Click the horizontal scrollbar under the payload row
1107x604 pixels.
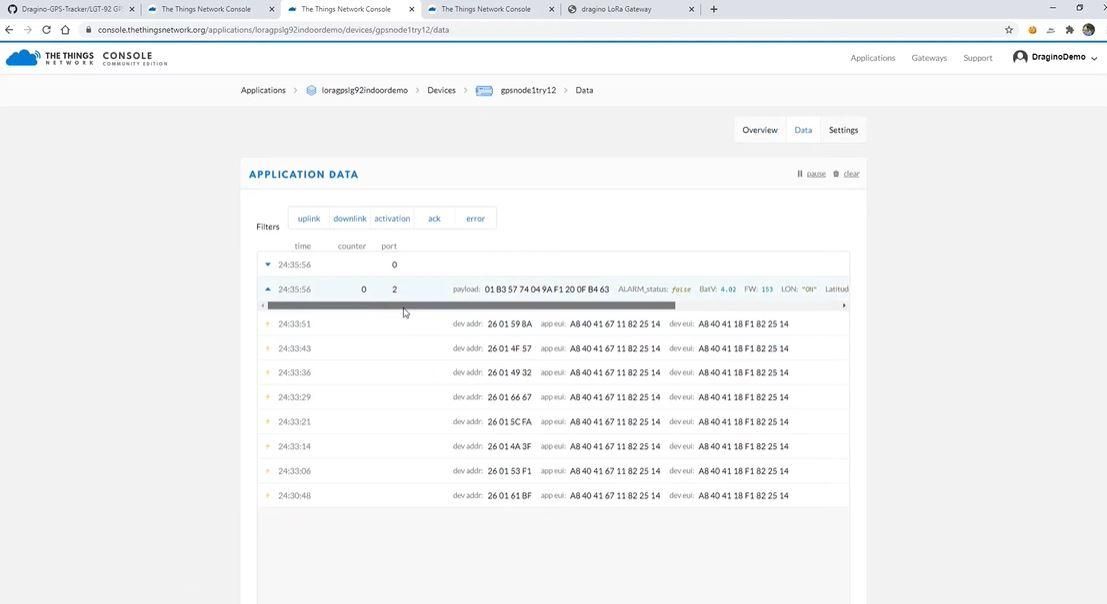pos(471,306)
